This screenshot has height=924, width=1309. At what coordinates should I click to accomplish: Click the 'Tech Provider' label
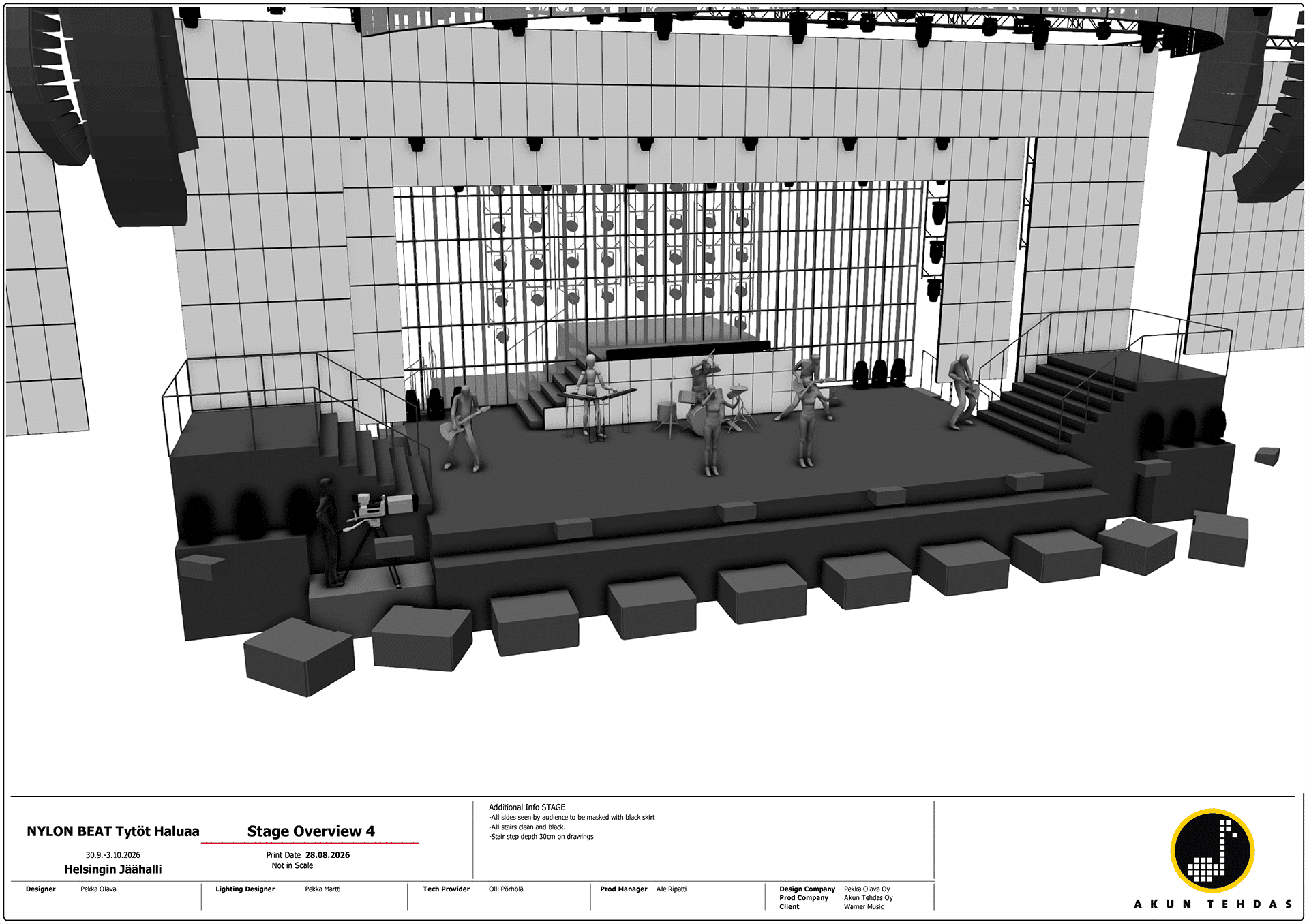click(x=446, y=889)
